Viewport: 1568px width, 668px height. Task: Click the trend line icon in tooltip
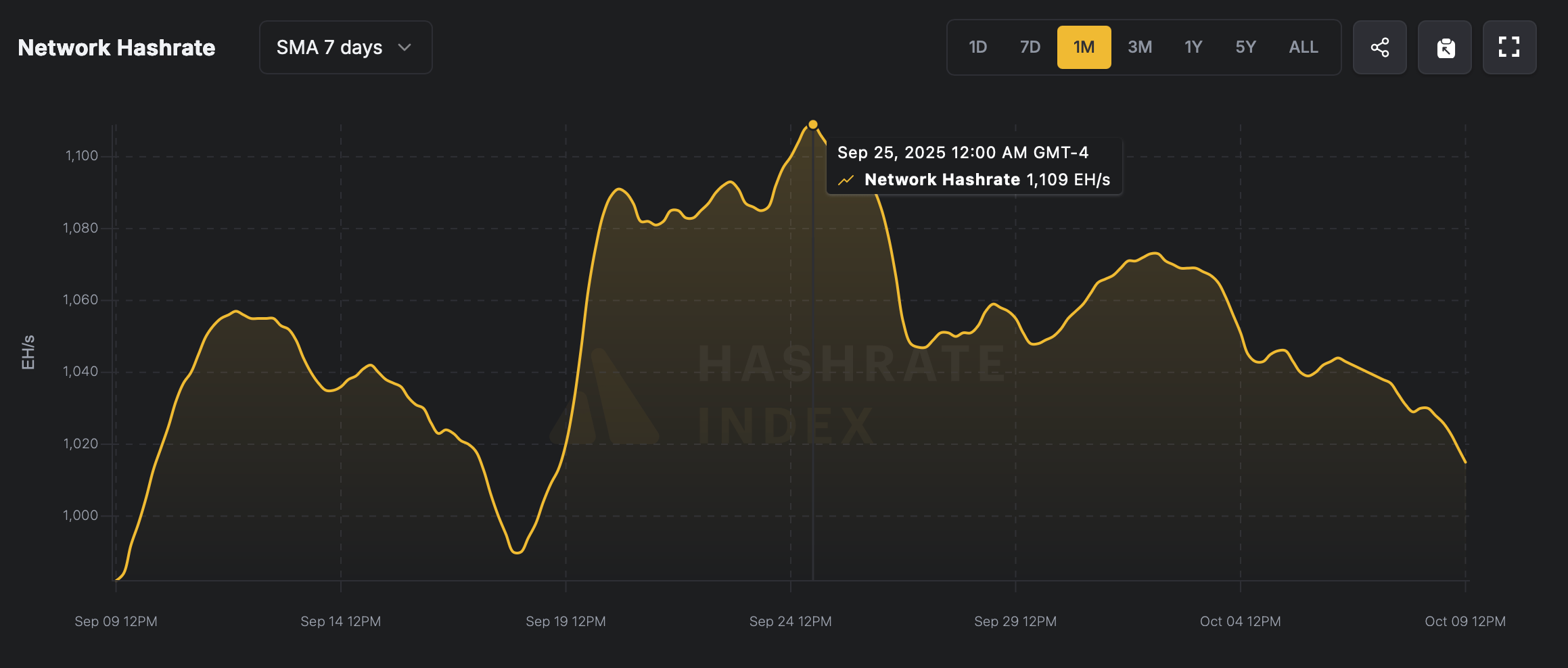[846, 180]
